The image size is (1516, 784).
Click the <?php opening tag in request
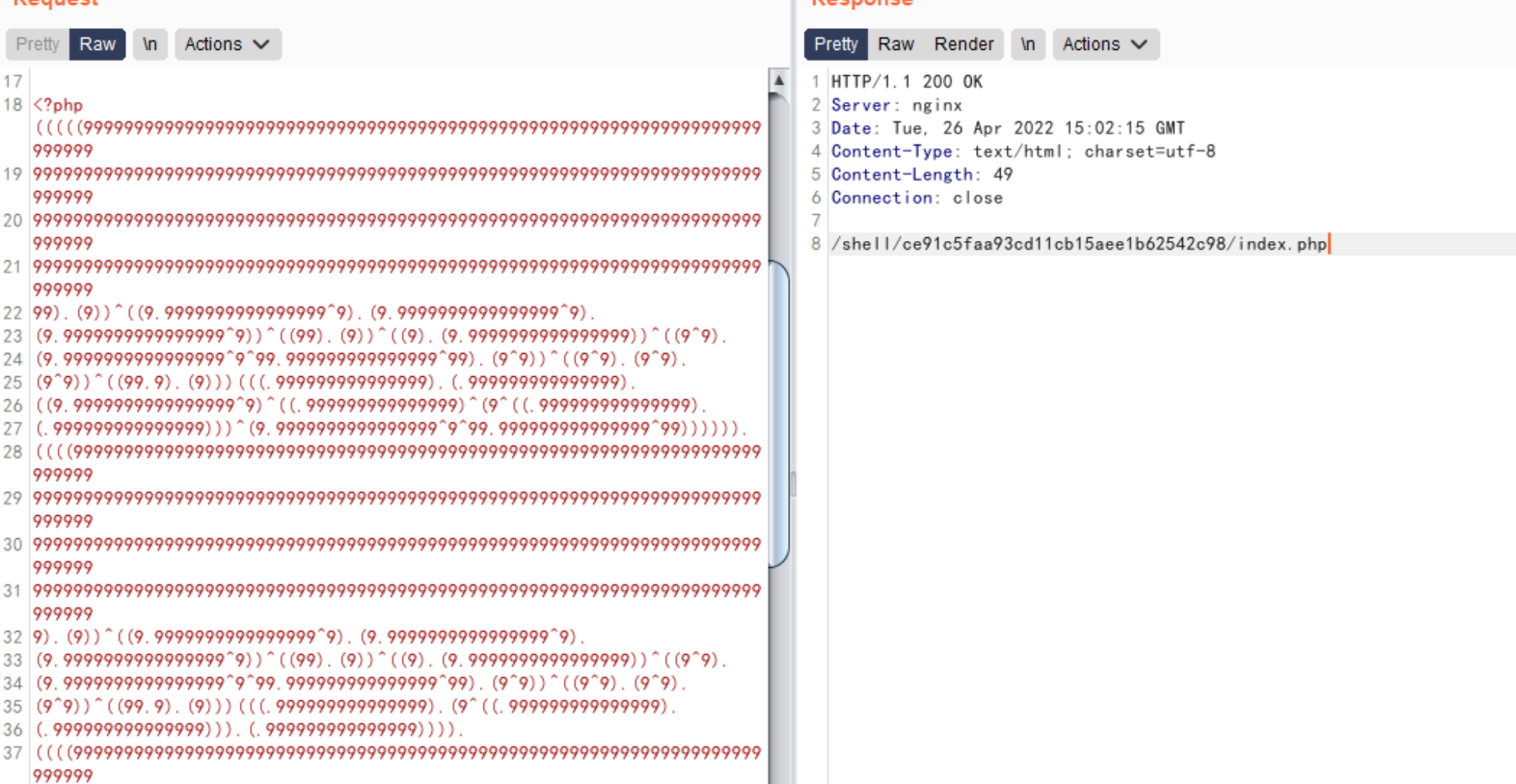point(58,105)
